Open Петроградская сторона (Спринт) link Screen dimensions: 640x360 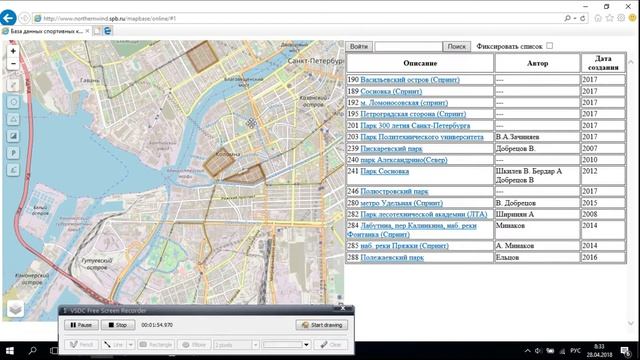[413, 114]
